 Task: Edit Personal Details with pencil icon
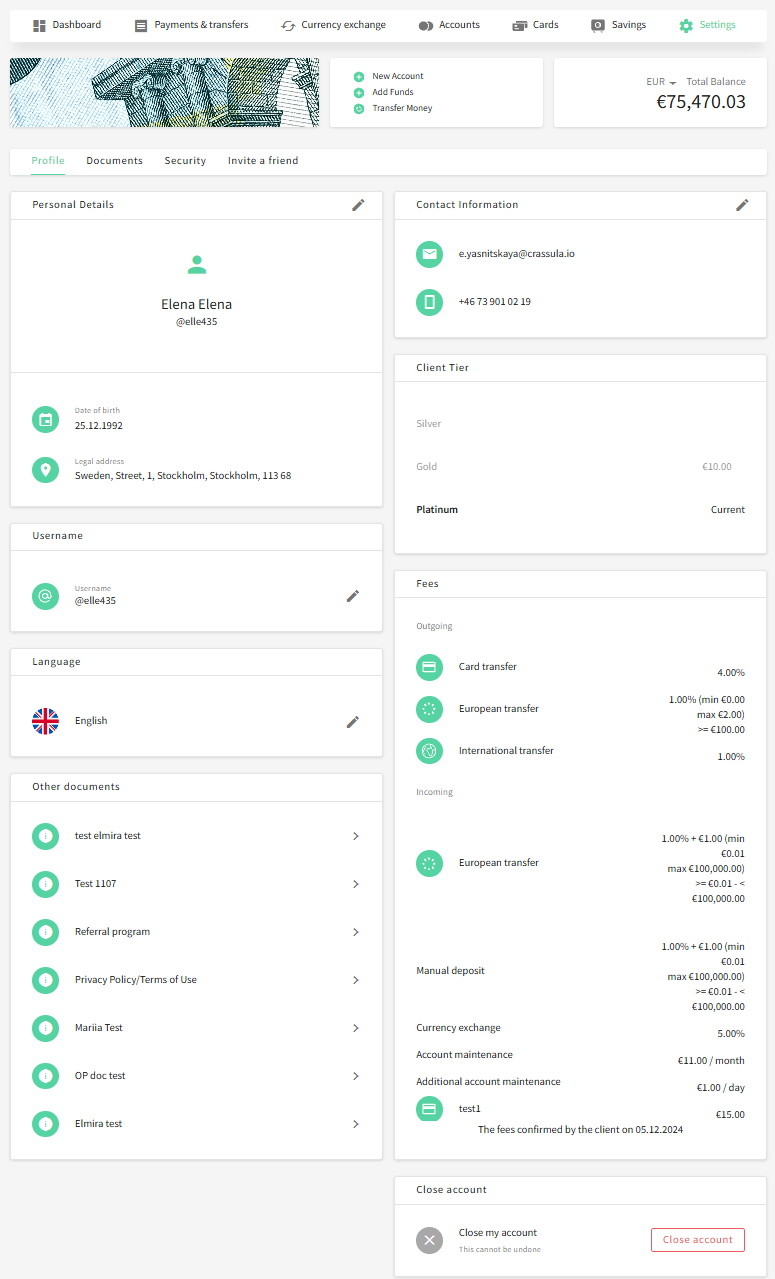(358, 205)
